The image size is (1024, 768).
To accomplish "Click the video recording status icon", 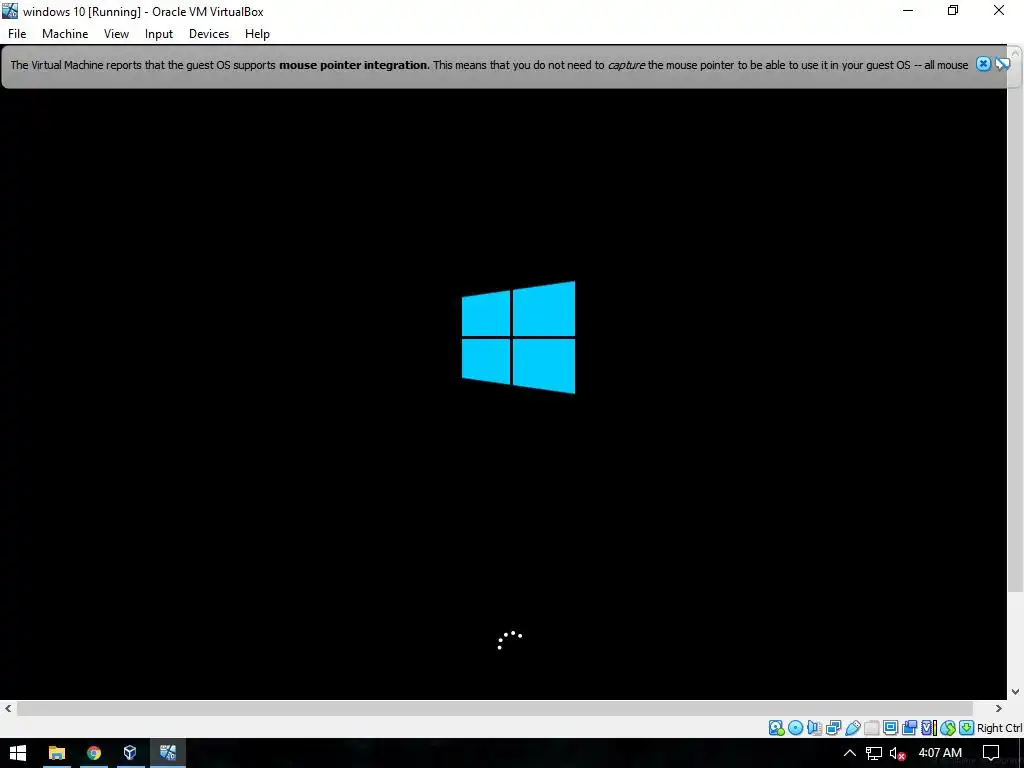I will coord(909,728).
